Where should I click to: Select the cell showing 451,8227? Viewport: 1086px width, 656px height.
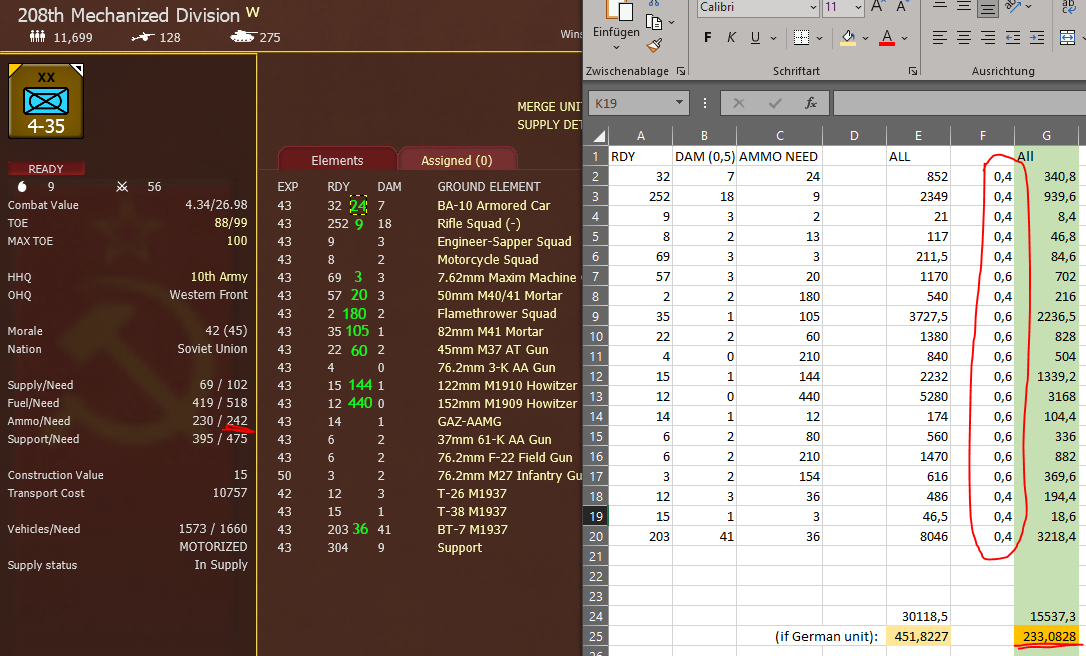tap(918, 636)
